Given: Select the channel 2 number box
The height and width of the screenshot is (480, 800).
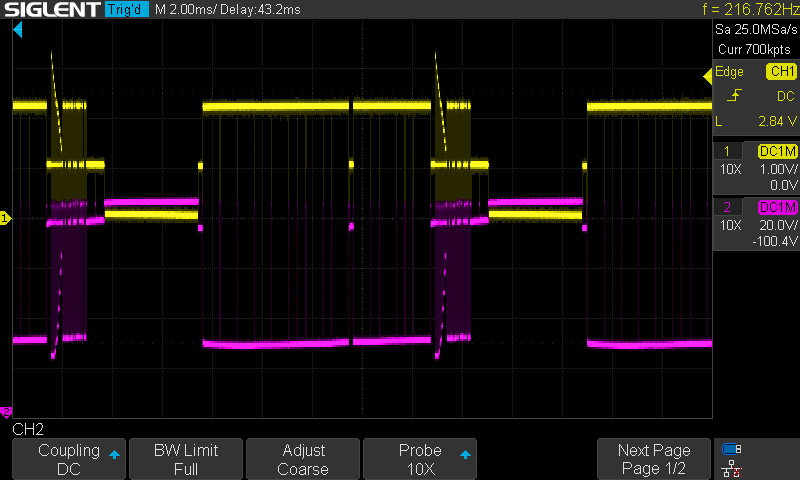Looking at the screenshot, I should point(727,207).
